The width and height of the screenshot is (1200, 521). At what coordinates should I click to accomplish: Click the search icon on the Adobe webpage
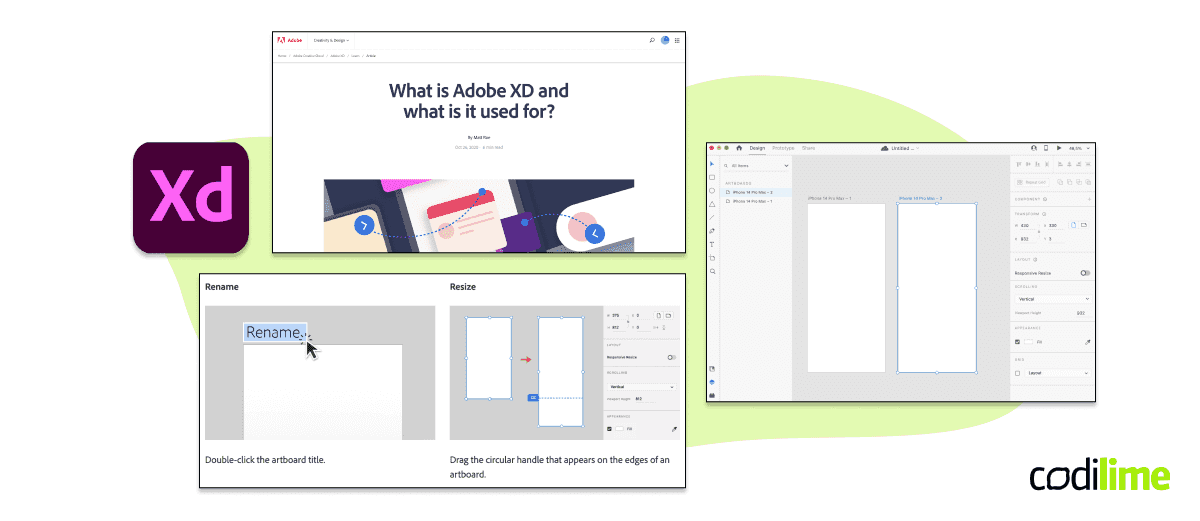click(651, 40)
